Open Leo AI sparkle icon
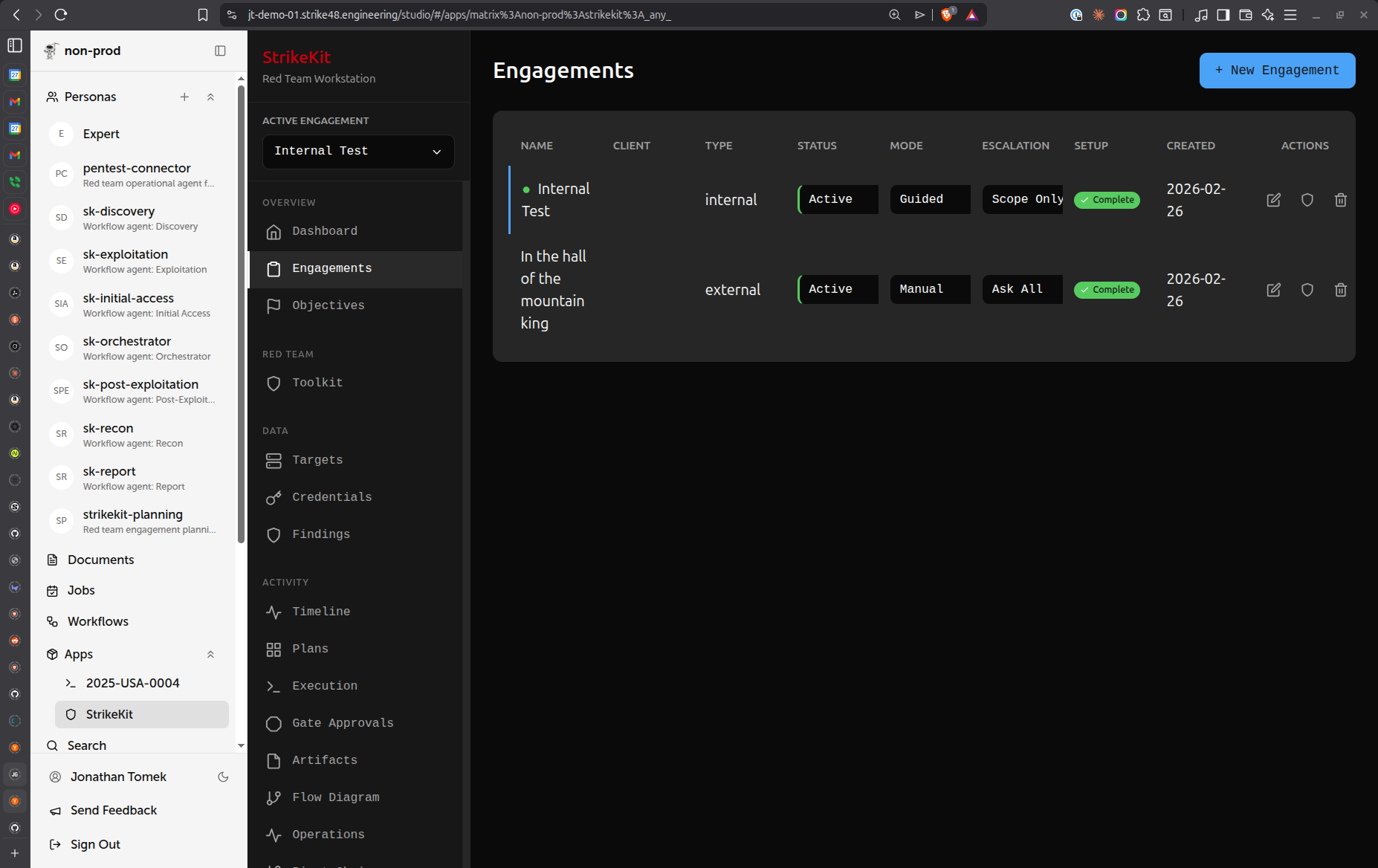Image resolution: width=1378 pixels, height=868 pixels. click(x=1268, y=15)
